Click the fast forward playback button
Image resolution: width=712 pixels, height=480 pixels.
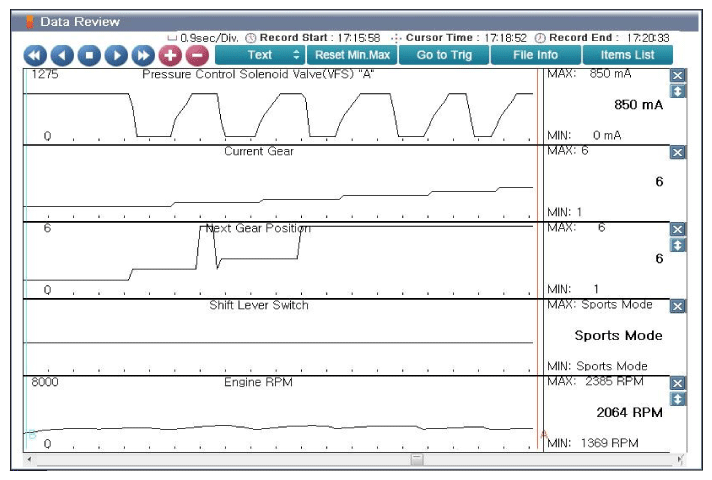click(143, 55)
